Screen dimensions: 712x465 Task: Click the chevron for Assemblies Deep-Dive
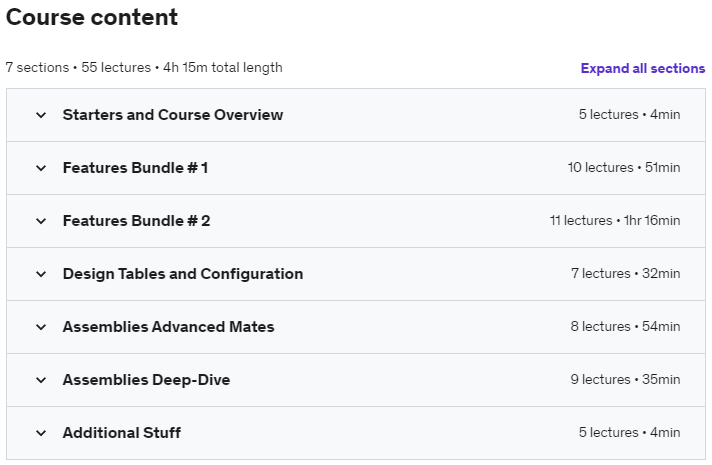click(x=41, y=380)
